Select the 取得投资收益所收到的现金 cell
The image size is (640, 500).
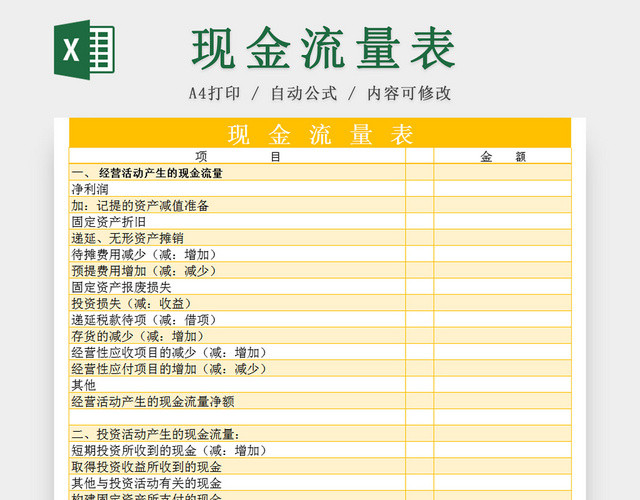(237, 466)
